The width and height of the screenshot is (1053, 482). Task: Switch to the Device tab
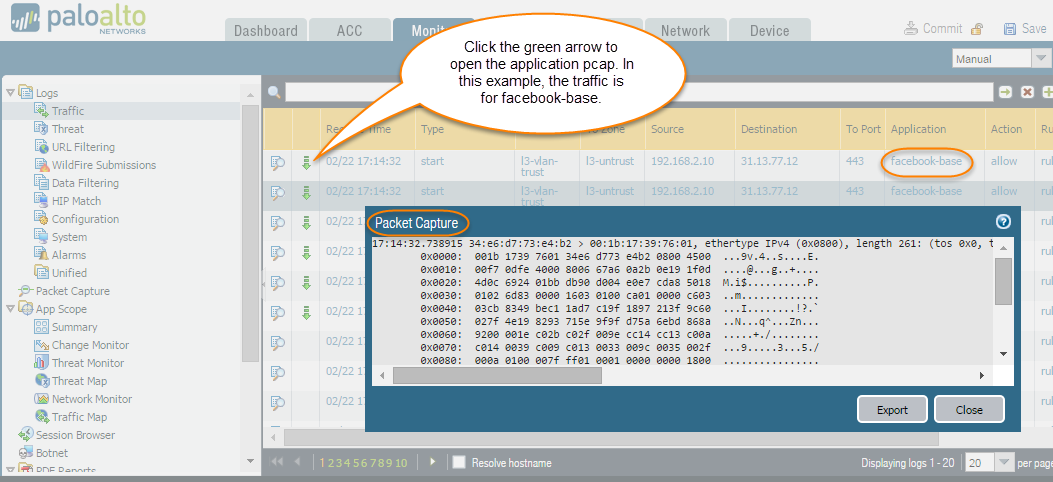[770, 30]
